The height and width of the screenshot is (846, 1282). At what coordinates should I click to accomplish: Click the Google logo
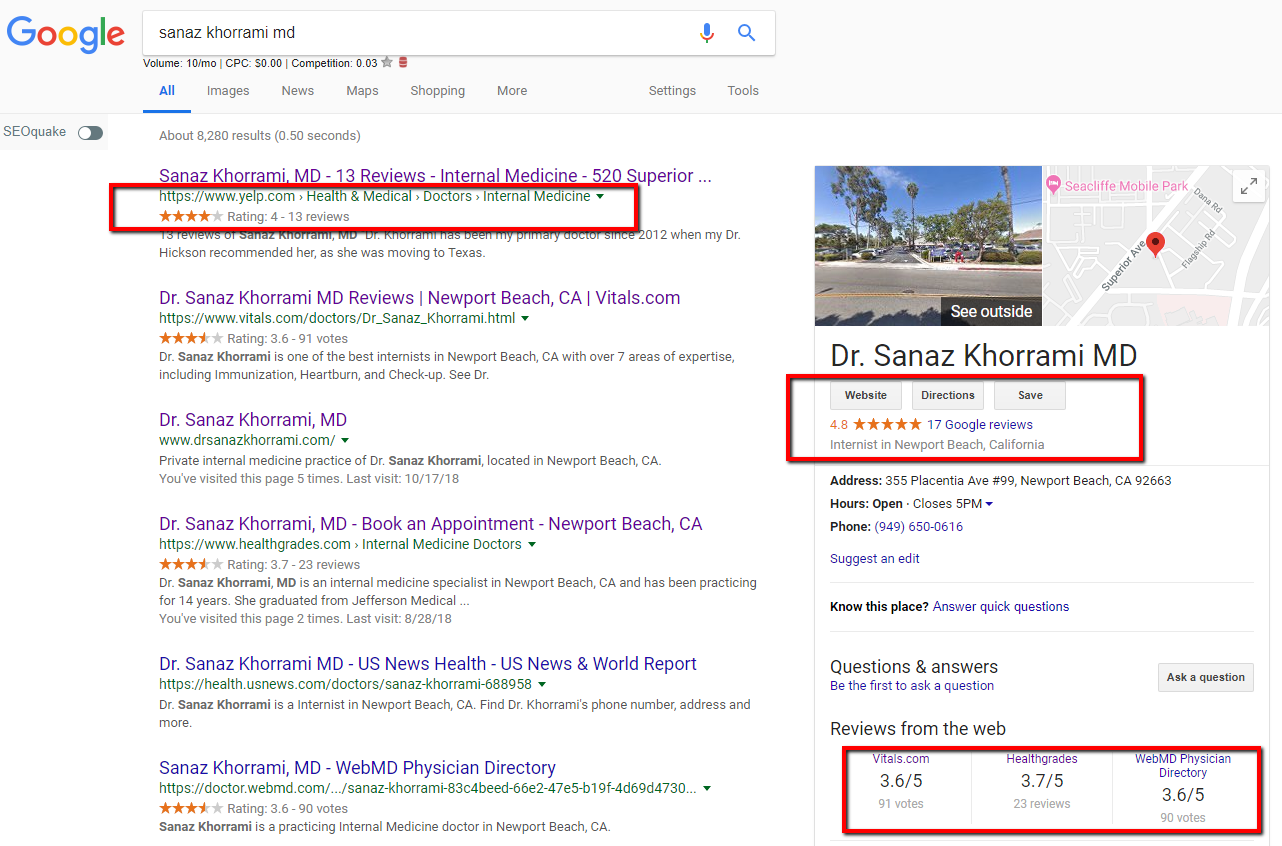tap(66, 34)
